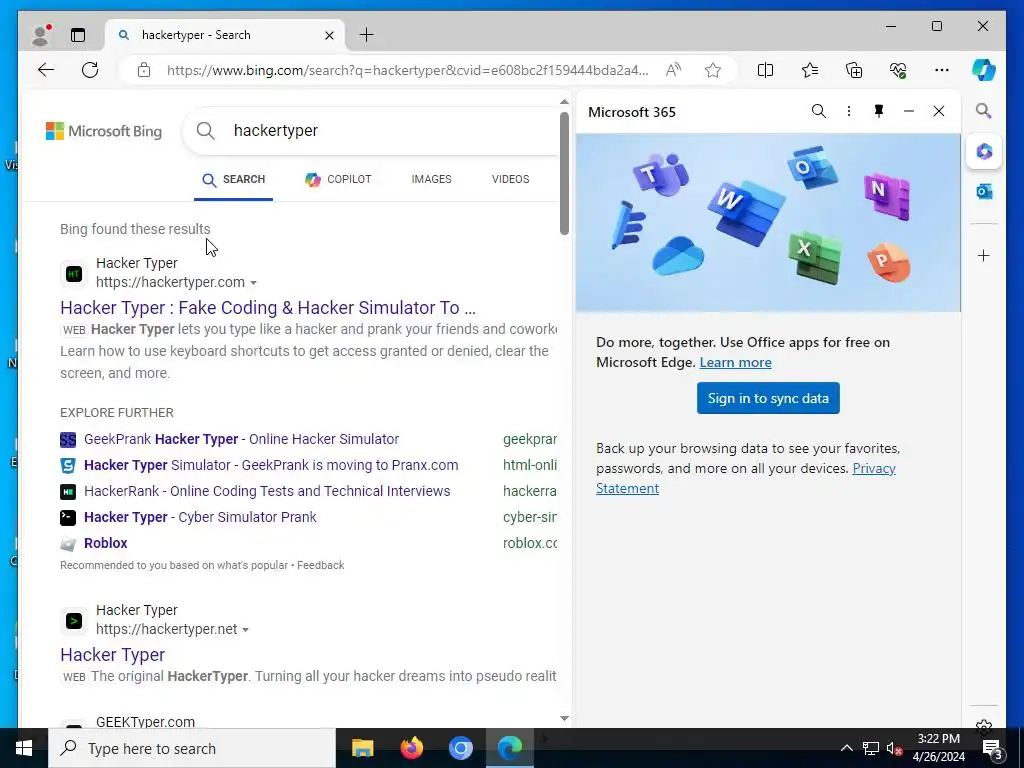The image size is (1024, 768).
Task: Open Collections icon
Action: [x=854, y=70]
